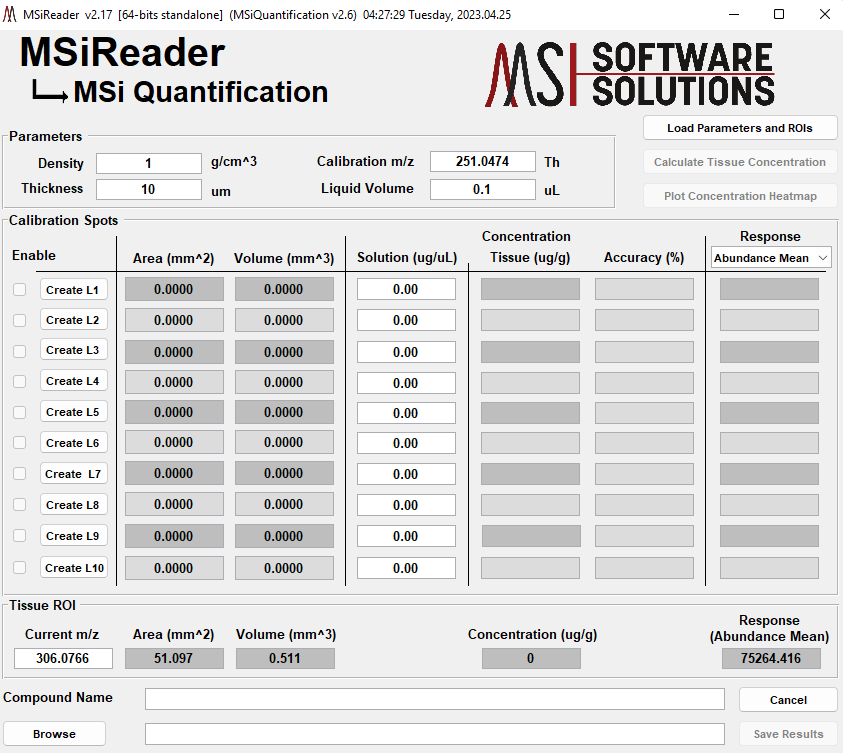This screenshot has width=843, height=753.
Task: Click the Create L1 button
Action: click(x=74, y=290)
